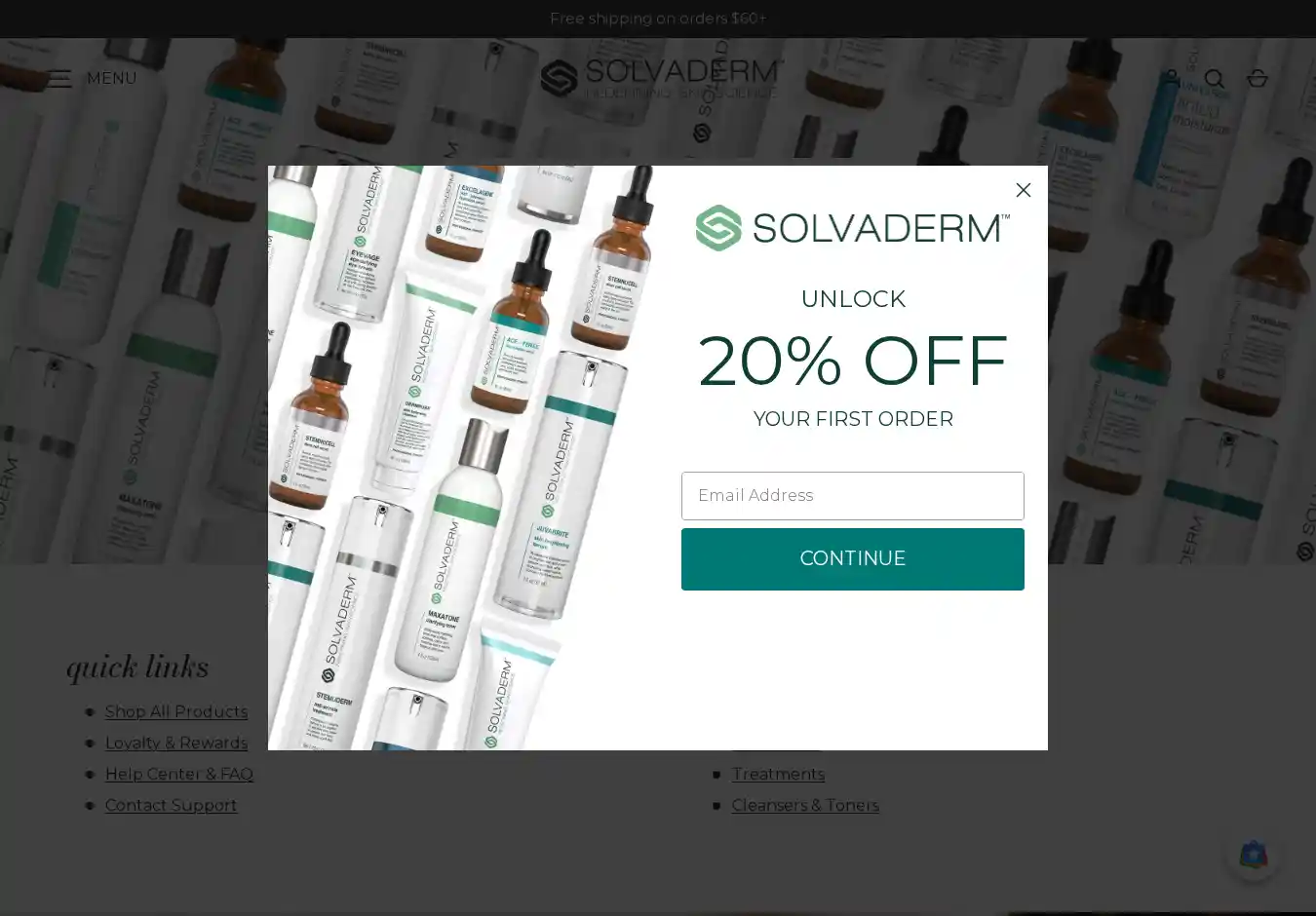Open the hamburger menu icon
This screenshot has width=1316, height=916.
pyautogui.click(x=59, y=79)
